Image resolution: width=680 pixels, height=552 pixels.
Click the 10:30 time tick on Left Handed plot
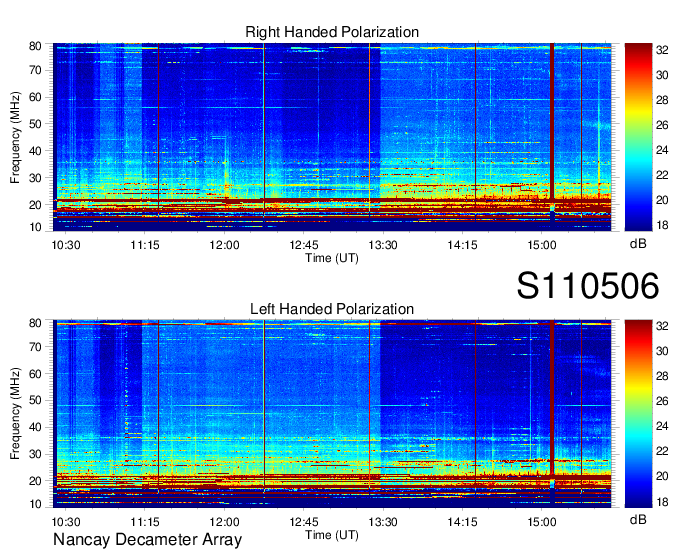pos(66,522)
